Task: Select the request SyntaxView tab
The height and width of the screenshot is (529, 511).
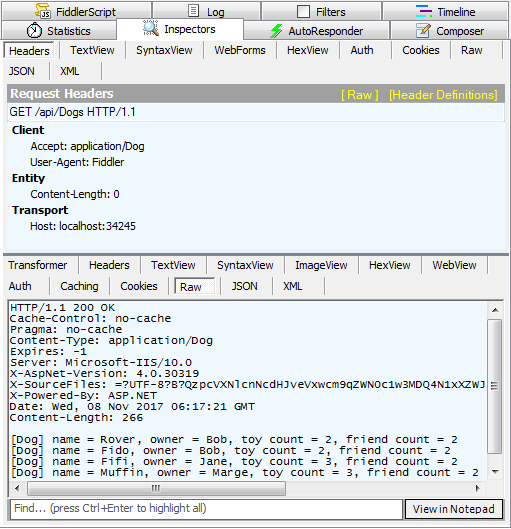Action: point(164,50)
